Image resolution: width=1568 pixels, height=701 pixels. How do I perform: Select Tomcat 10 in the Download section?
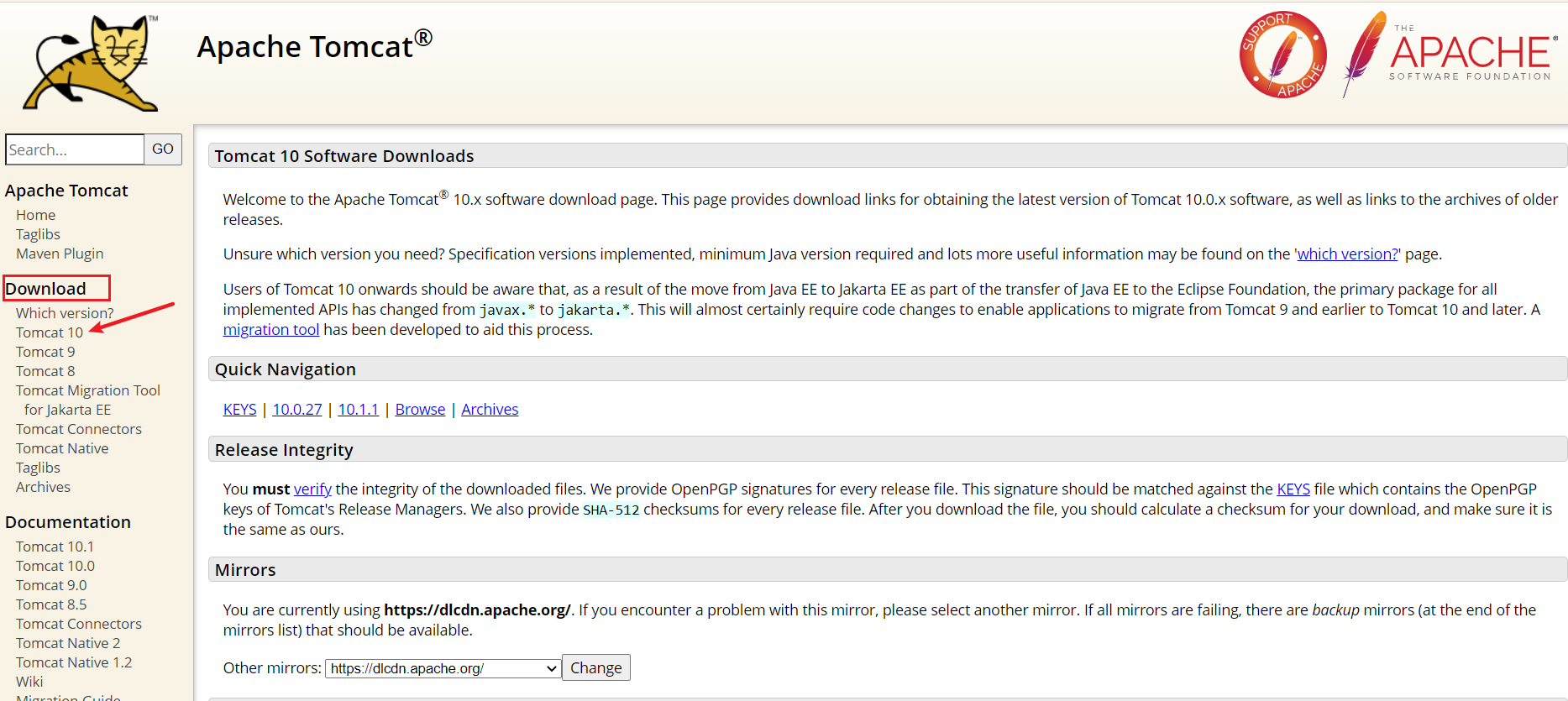point(50,332)
